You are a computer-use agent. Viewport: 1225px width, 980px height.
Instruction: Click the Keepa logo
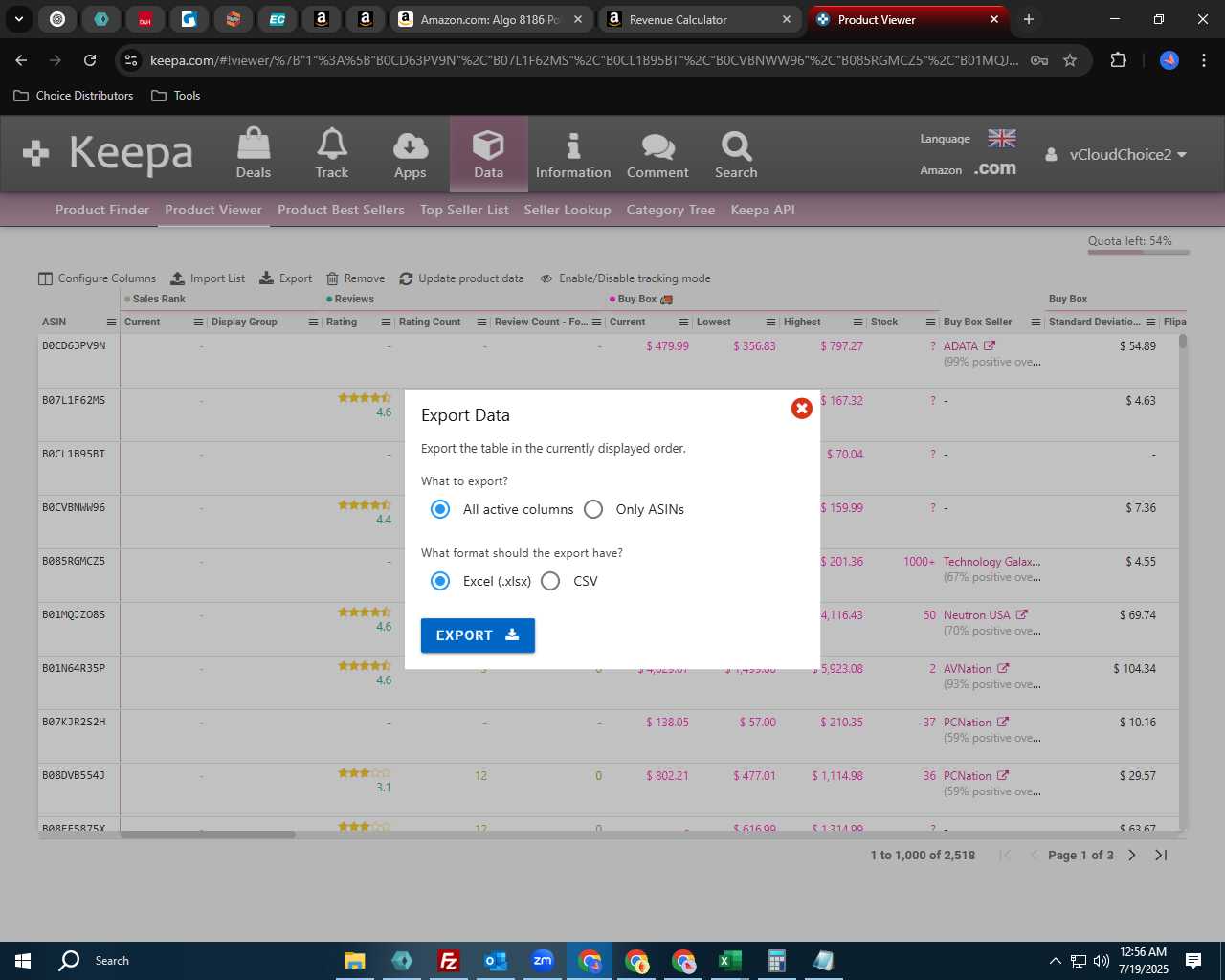[108, 153]
